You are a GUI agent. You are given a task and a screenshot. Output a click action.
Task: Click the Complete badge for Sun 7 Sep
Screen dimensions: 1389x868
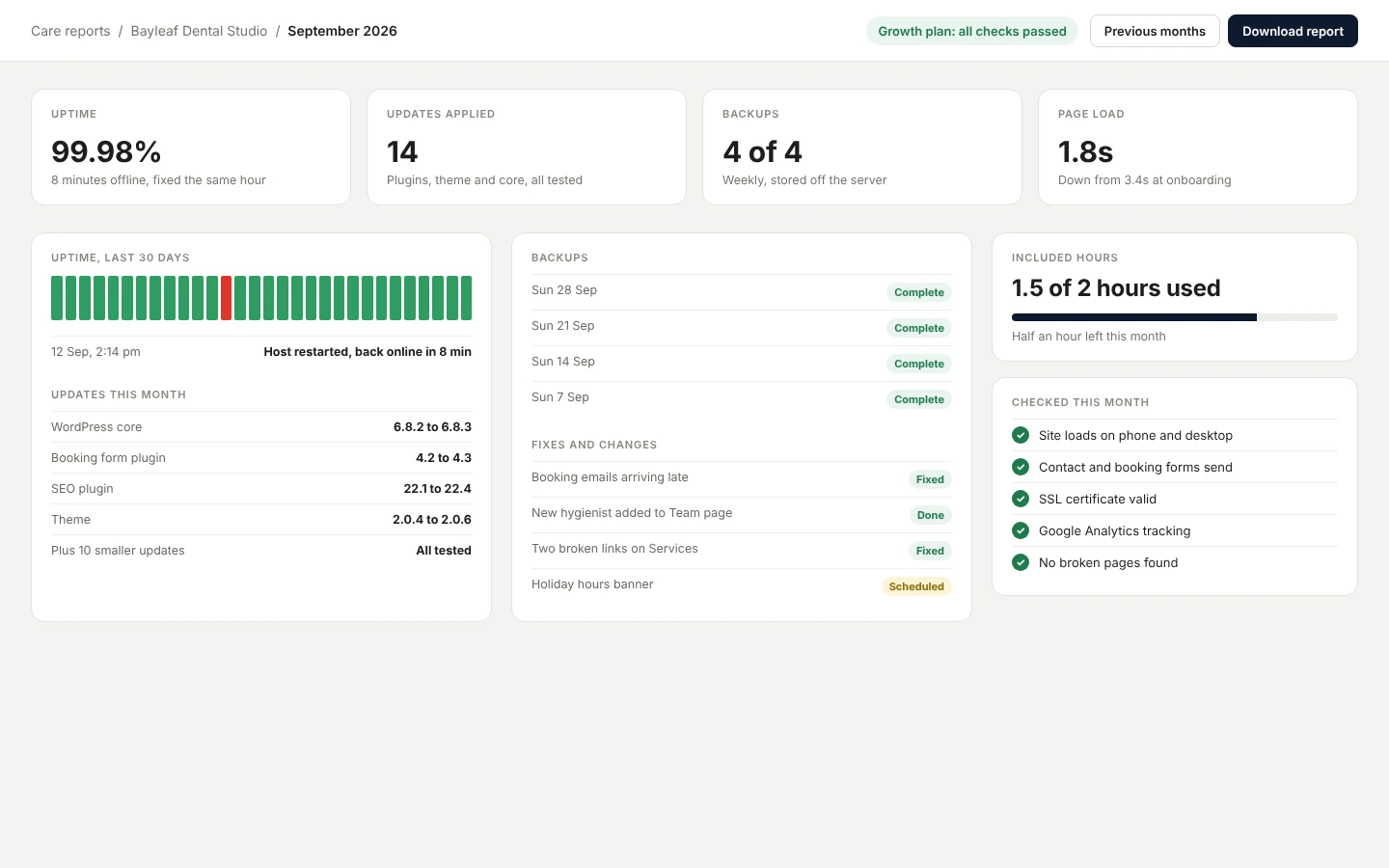click(919, 399)
